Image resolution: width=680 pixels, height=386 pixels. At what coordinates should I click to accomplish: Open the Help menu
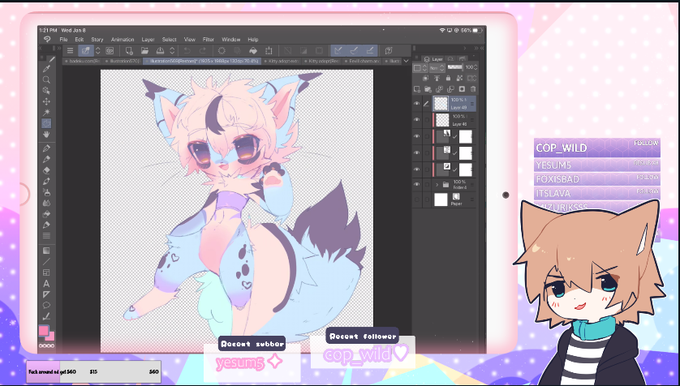click(253, 39)
